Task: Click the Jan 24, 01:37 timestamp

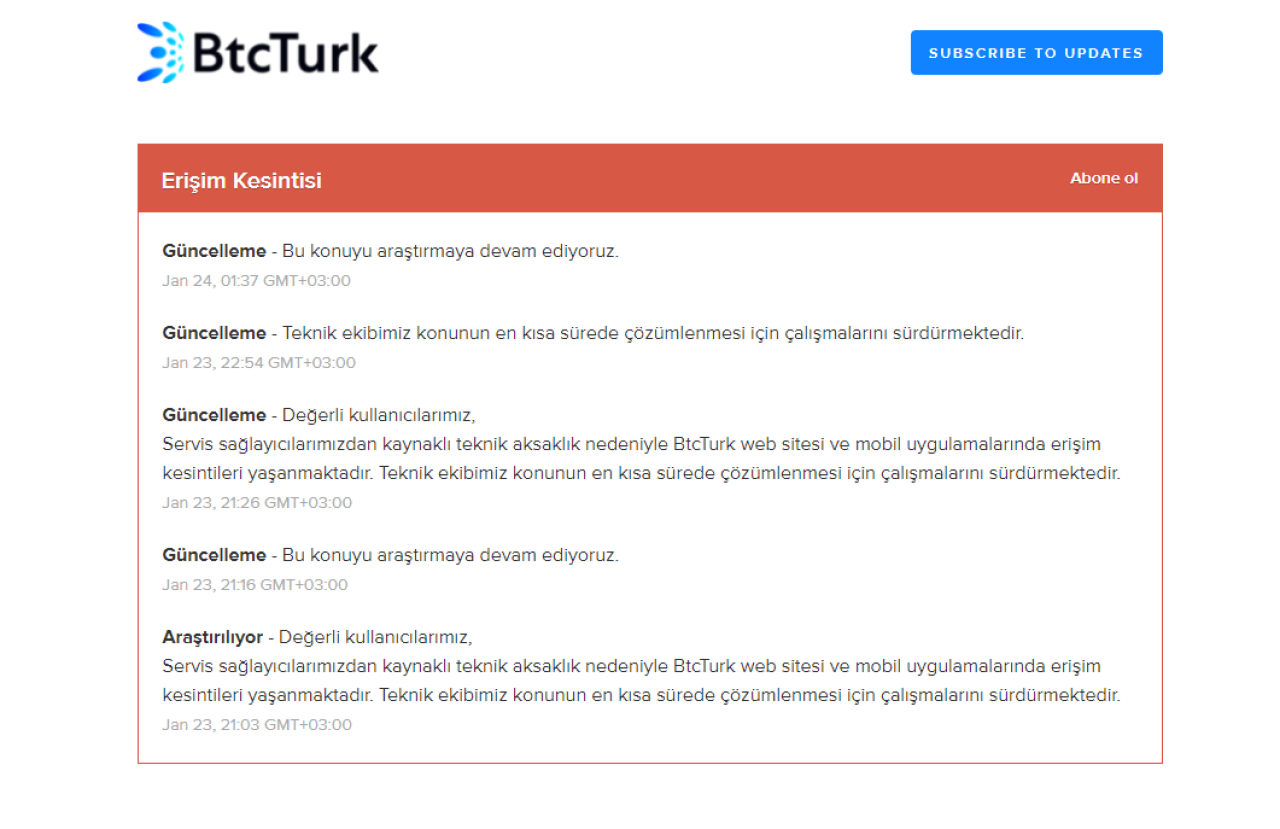Action: point(256,281)
